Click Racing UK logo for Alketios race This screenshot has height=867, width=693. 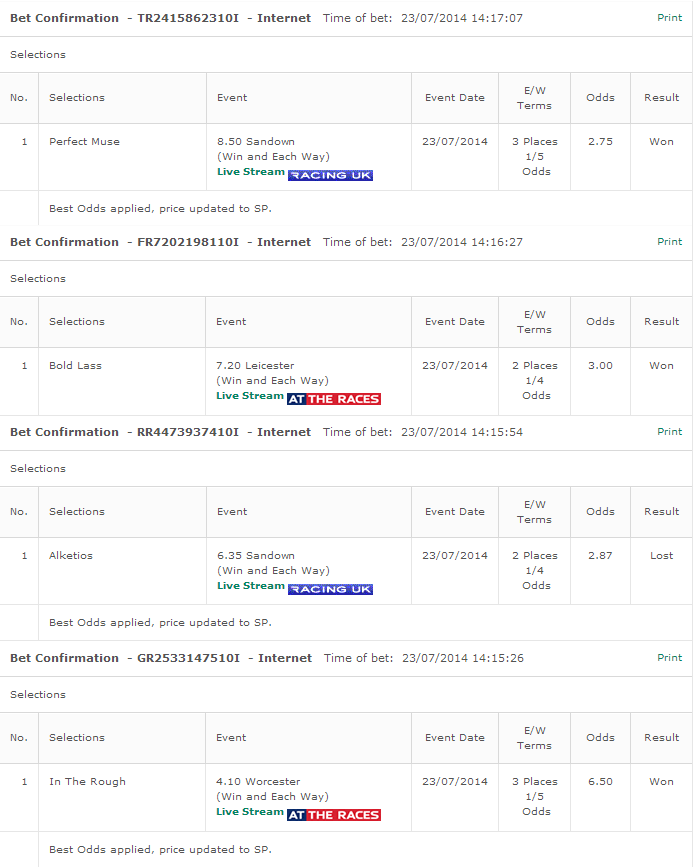pyautogui.click(x=330, y=589)
